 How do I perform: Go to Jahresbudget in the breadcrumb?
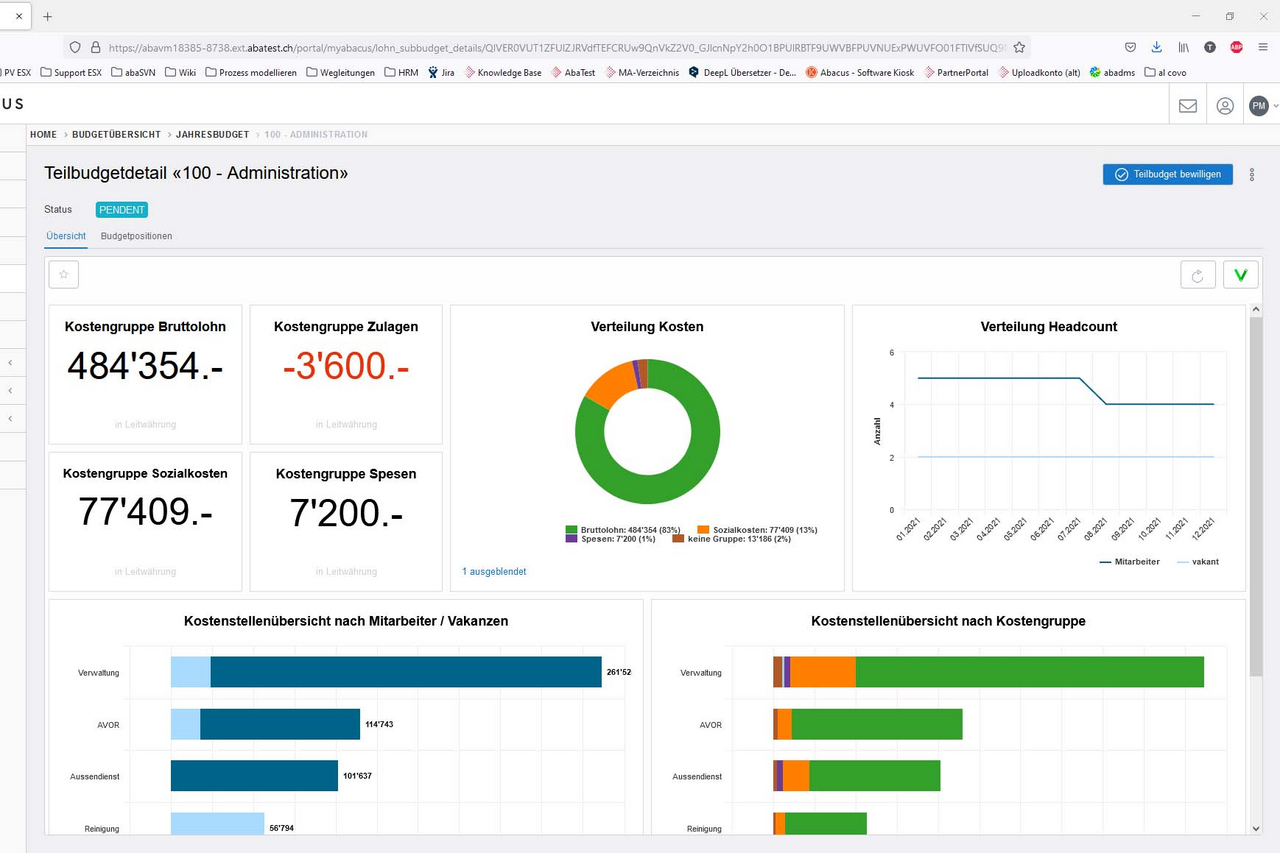tap(213, 134)
